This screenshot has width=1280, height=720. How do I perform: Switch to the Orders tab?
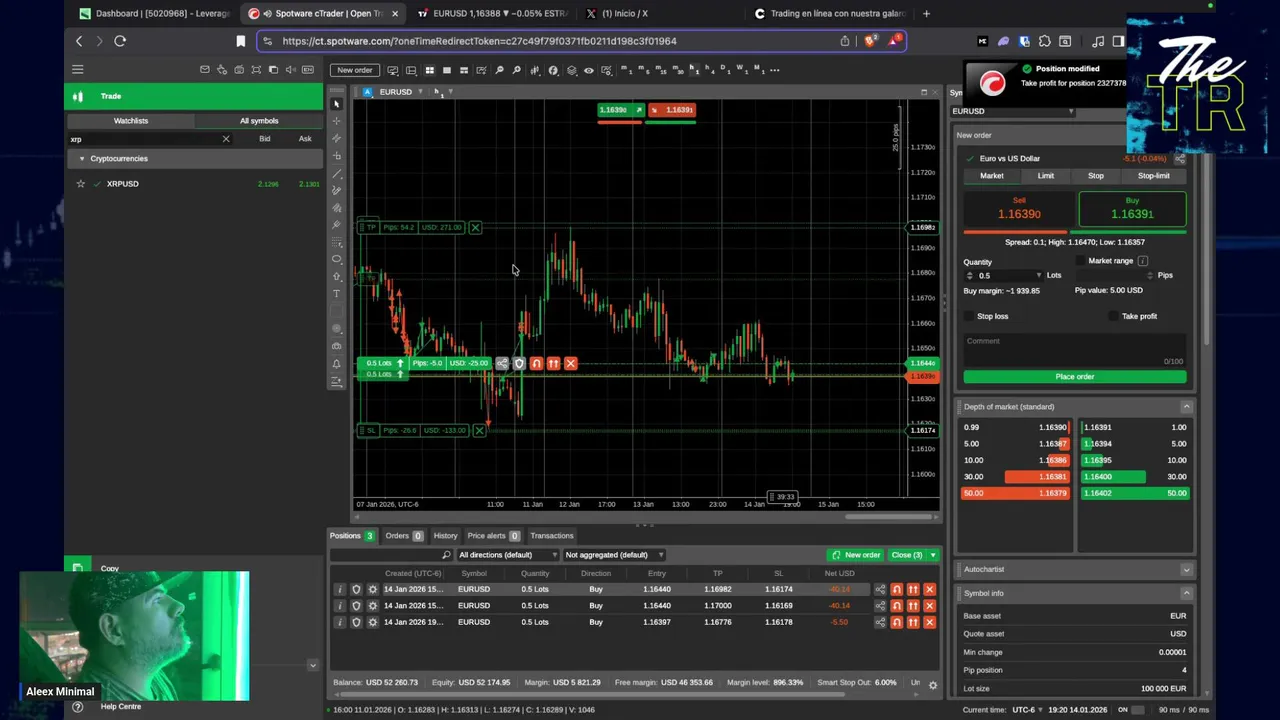coord(404,536)
